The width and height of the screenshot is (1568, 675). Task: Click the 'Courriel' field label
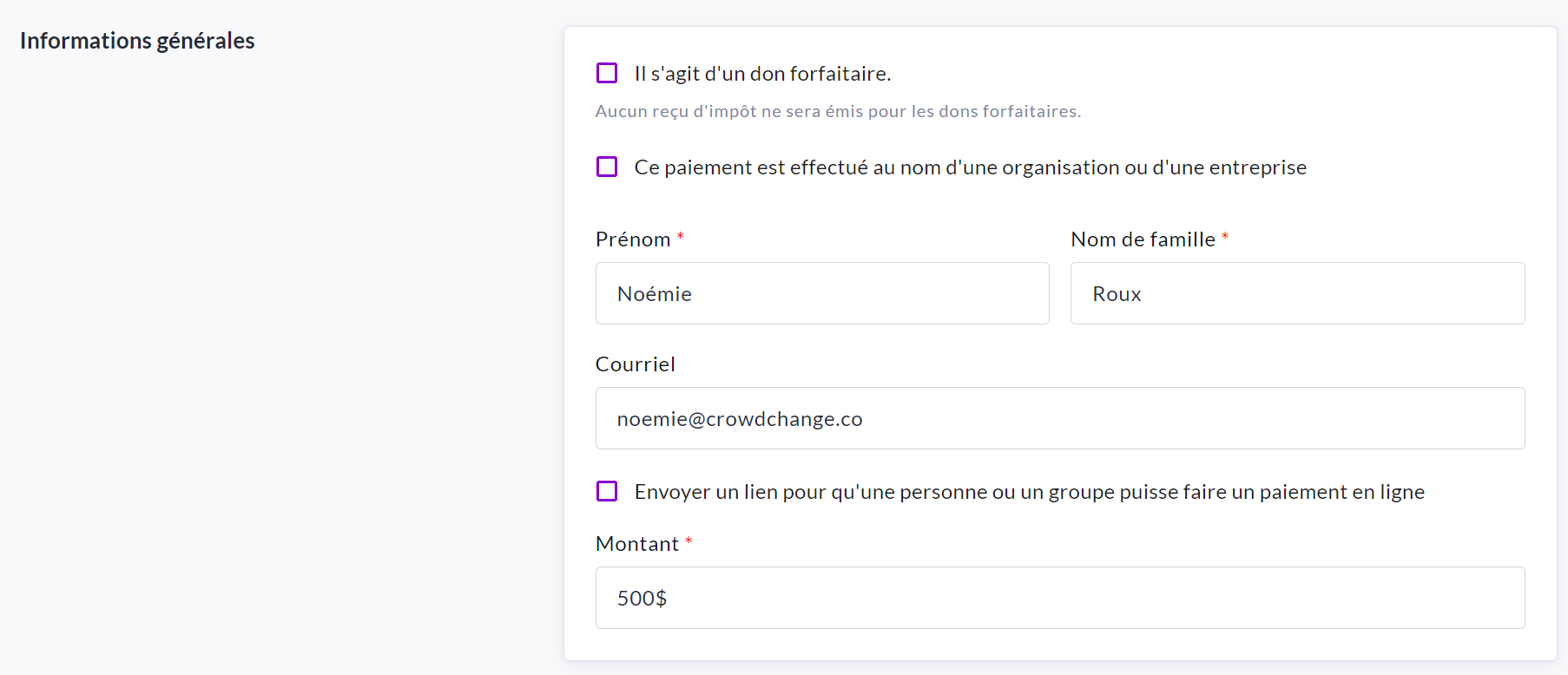pos(635,364)
